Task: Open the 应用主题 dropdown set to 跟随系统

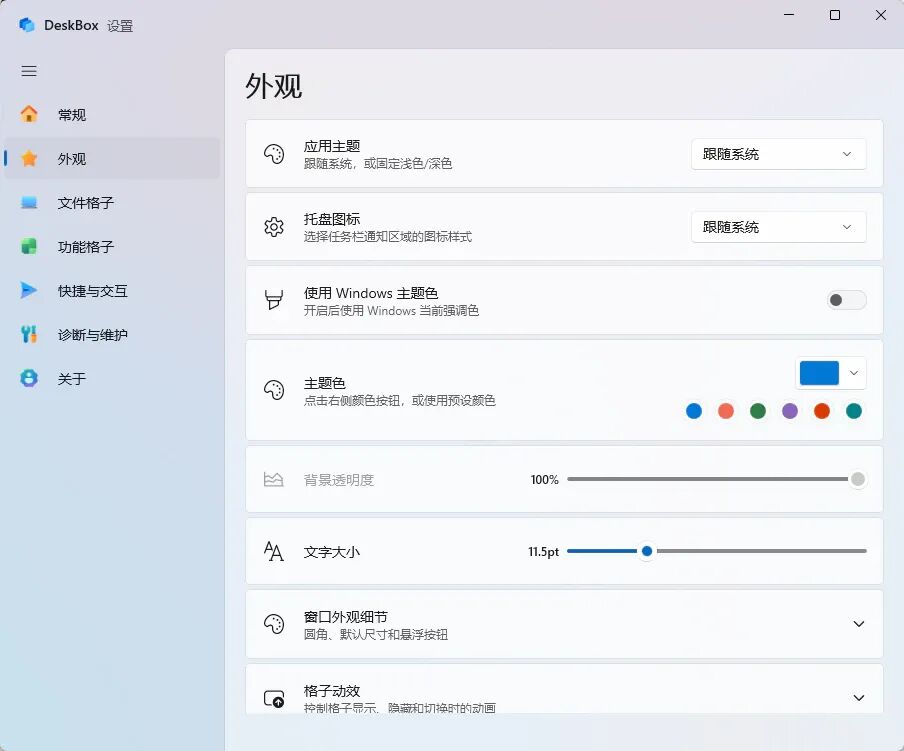Action: tap(778, 154)
